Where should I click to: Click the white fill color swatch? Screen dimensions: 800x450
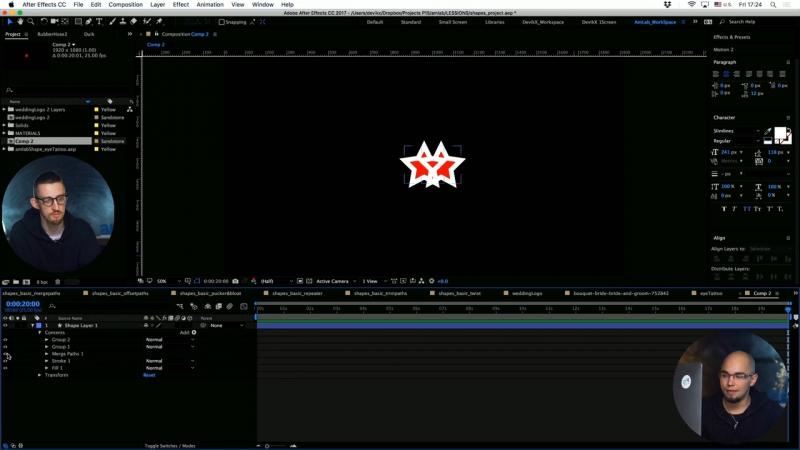780,133
